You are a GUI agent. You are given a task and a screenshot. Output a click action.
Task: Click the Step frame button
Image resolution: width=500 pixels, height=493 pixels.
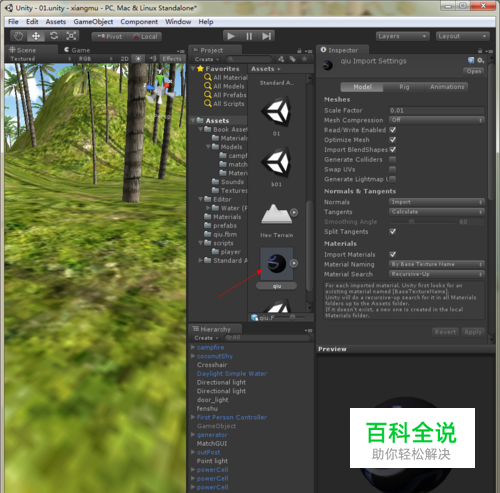click(266, 36)
